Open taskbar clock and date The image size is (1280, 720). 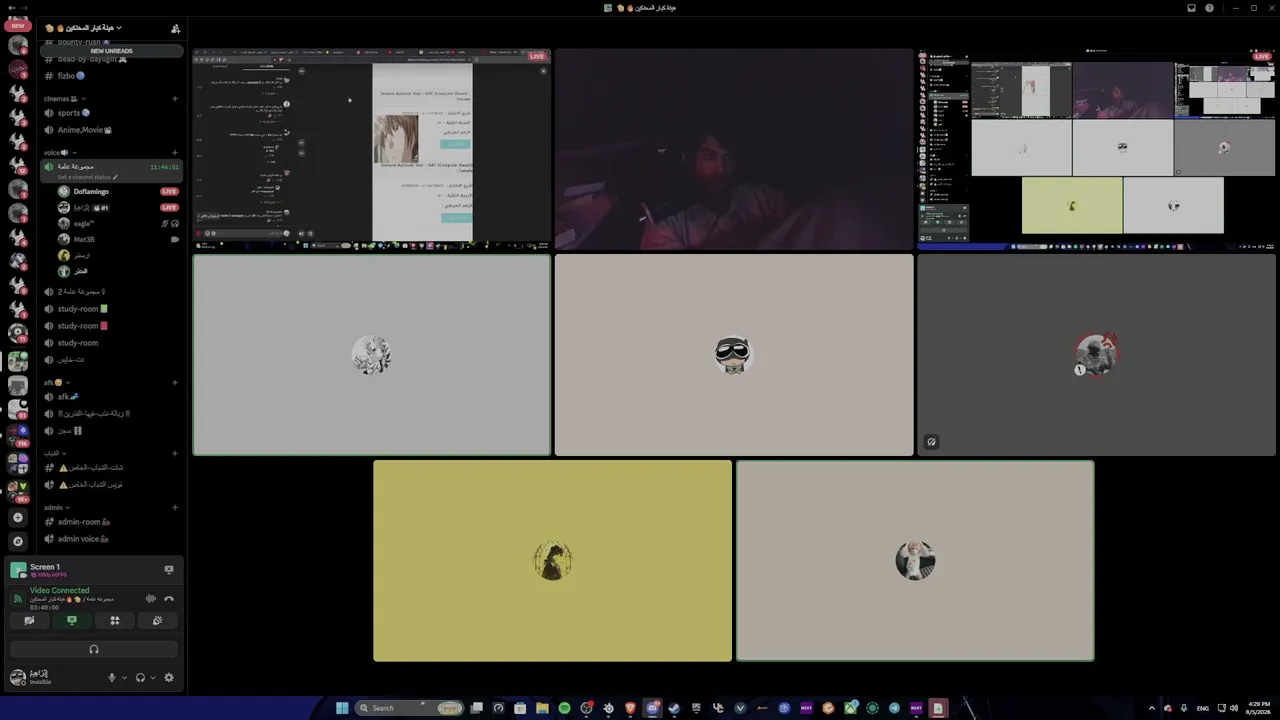click(1258, 708)
